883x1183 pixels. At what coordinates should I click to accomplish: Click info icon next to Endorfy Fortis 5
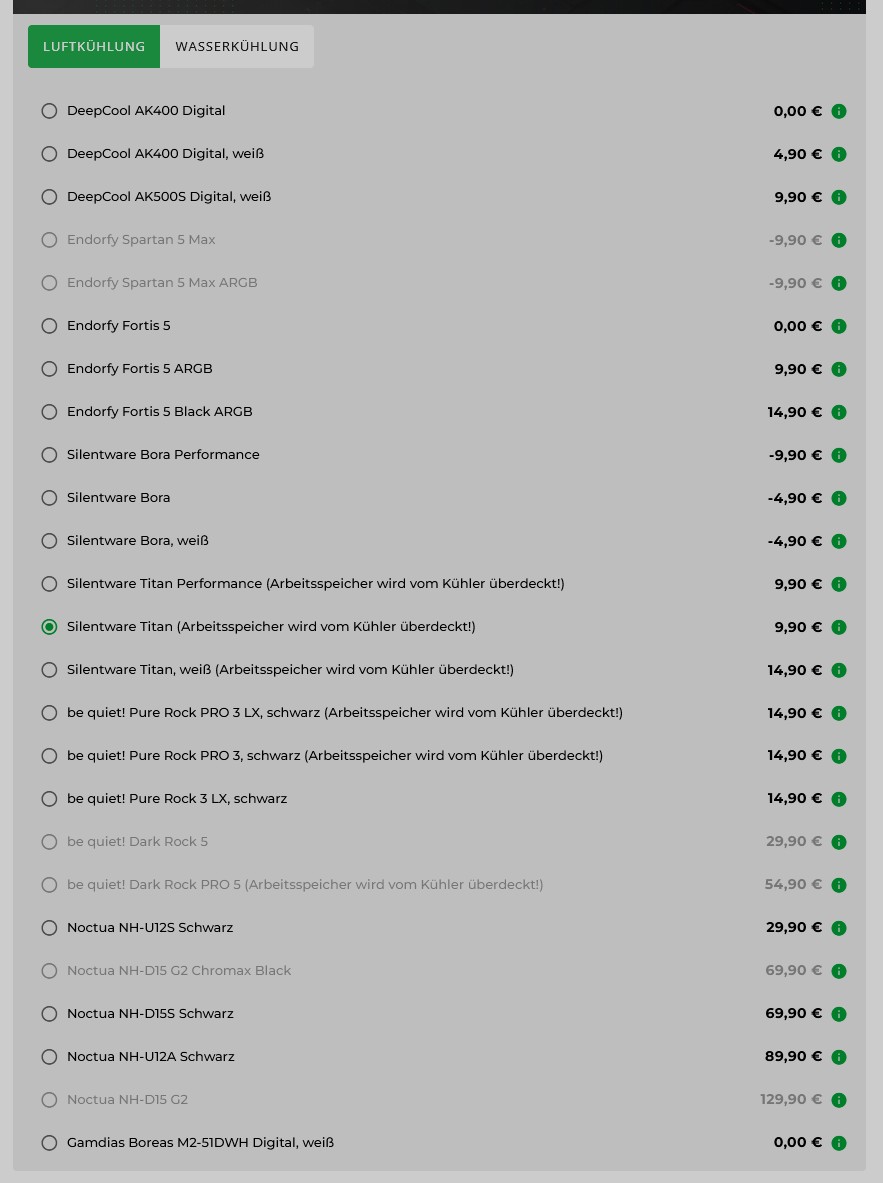[839, 326]
